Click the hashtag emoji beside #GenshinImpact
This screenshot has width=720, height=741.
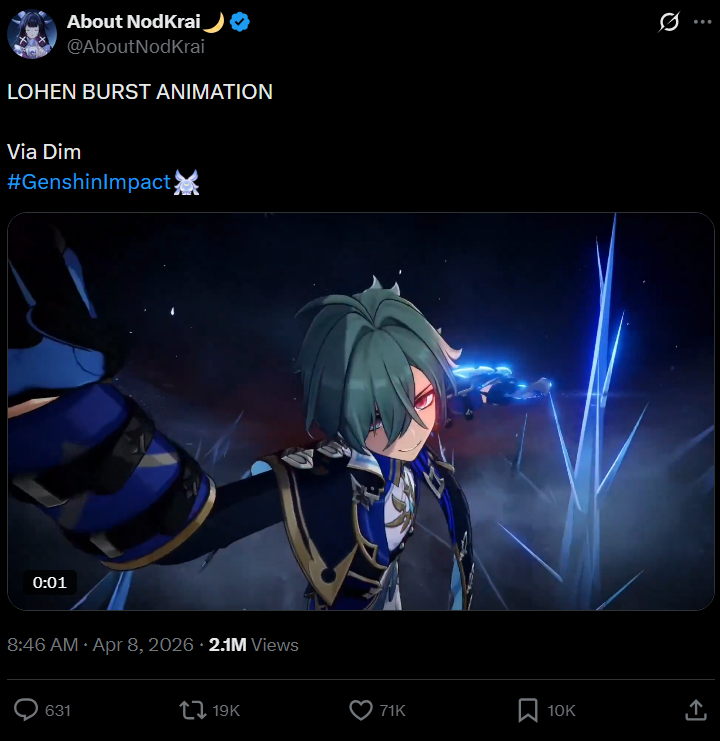point(187,182)
